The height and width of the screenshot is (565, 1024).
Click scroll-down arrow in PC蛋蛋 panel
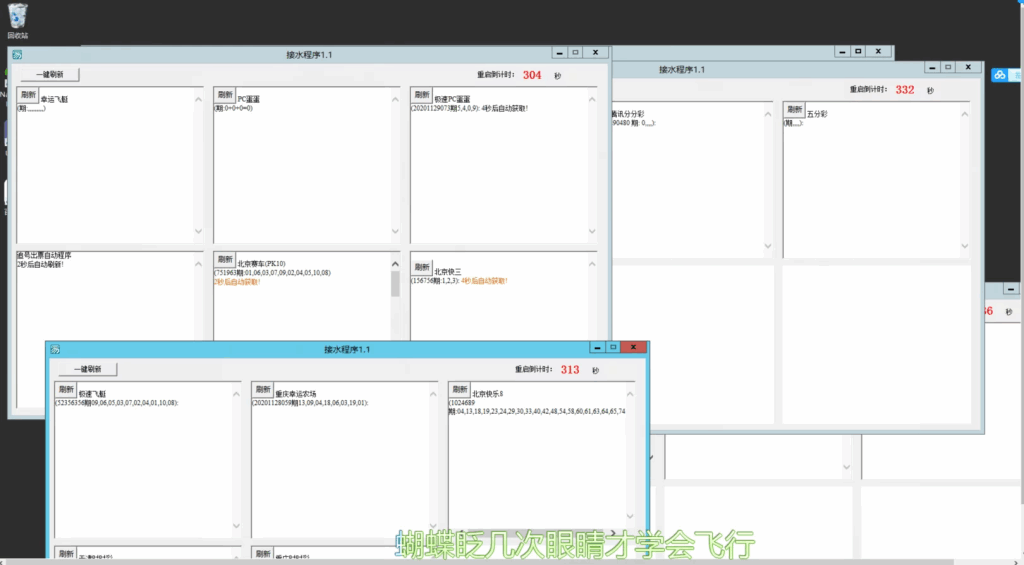[395, 230]
